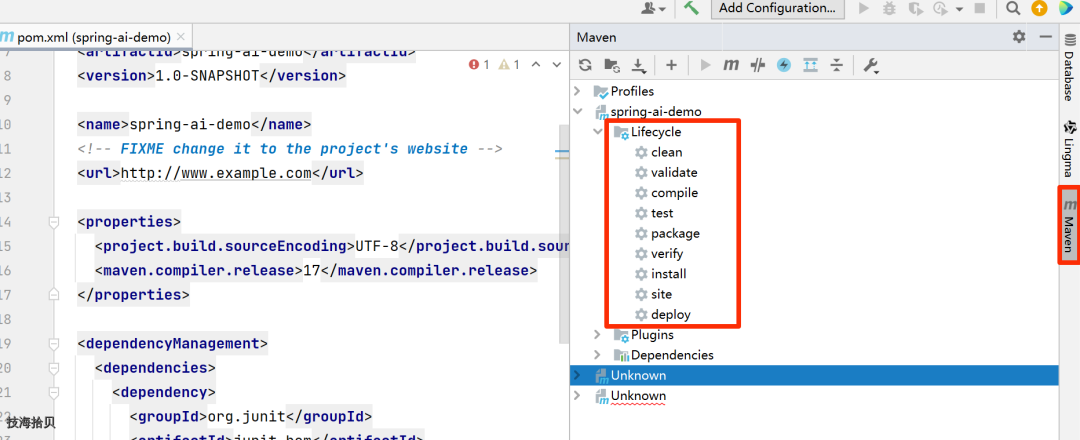The height and width of the screenshot is (440, 1080).
Task: Click the yellow warning count indicator
Action: coord(509,65)
